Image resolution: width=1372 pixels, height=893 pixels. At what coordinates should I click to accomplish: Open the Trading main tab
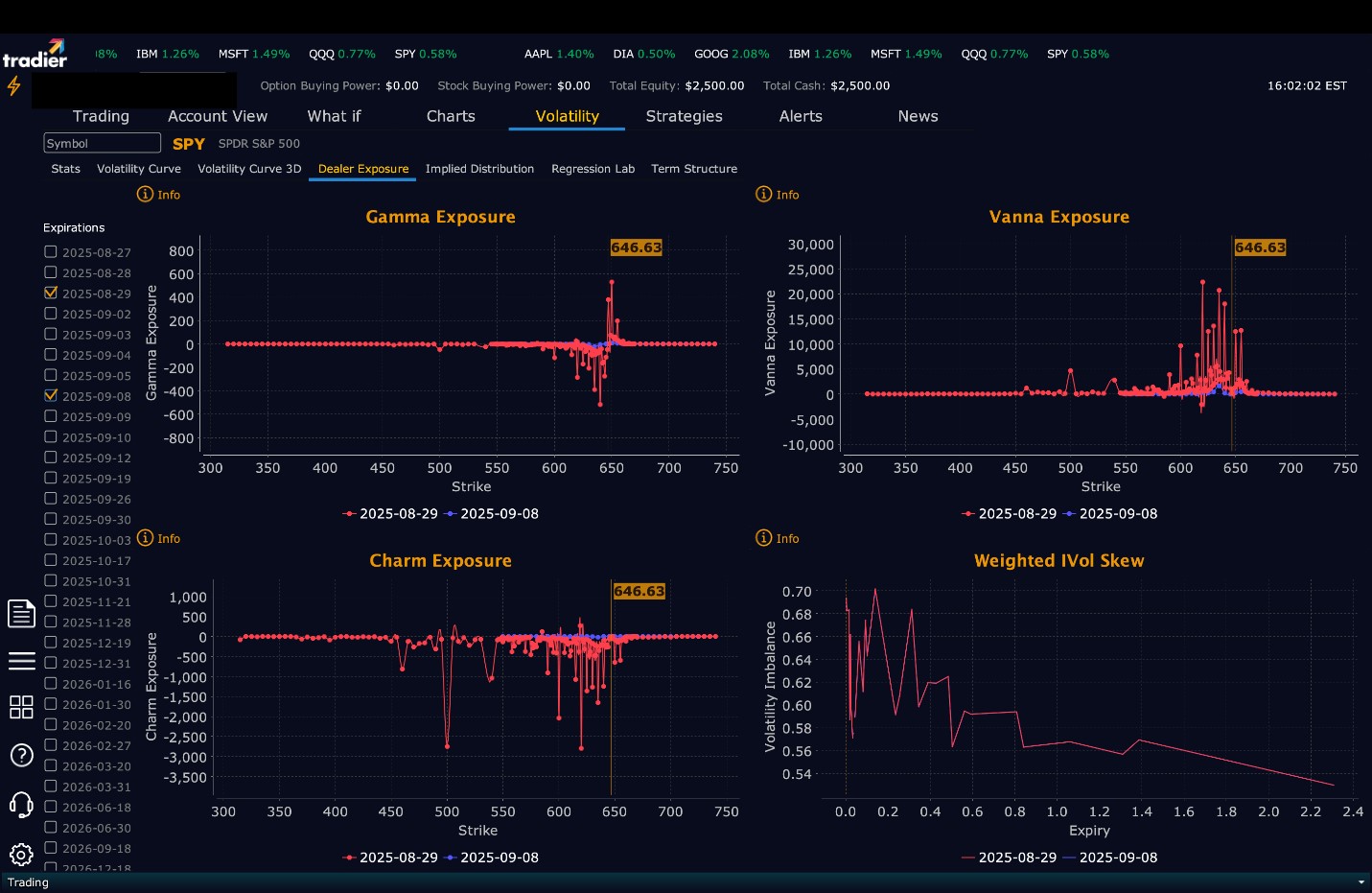101,116
